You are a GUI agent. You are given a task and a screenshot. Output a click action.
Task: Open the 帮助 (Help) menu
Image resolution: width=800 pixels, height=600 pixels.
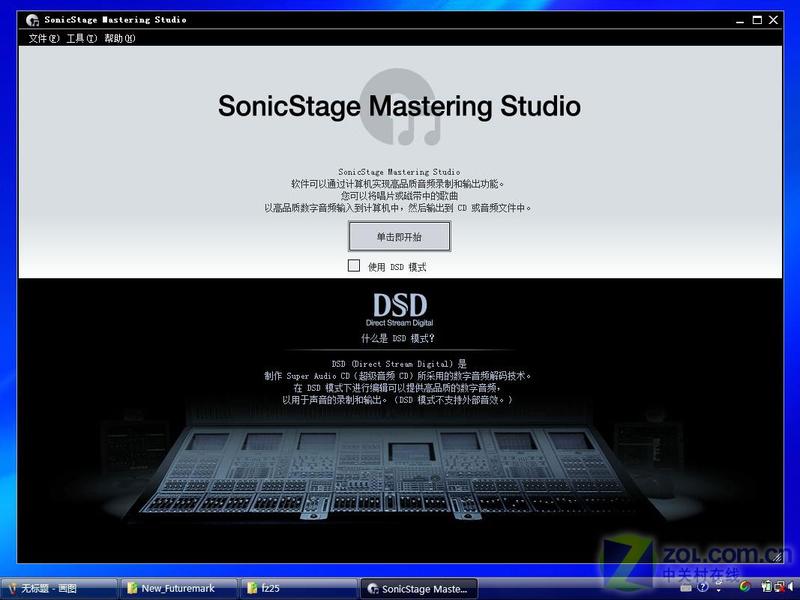120,38
